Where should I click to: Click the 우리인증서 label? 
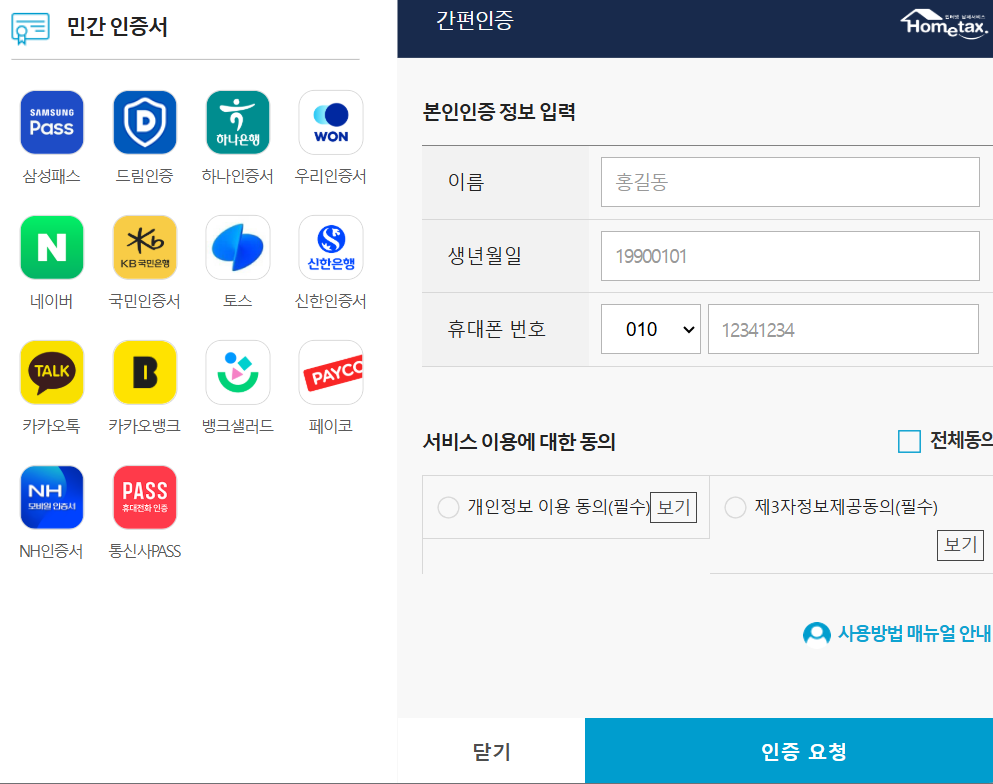(331, 176)
